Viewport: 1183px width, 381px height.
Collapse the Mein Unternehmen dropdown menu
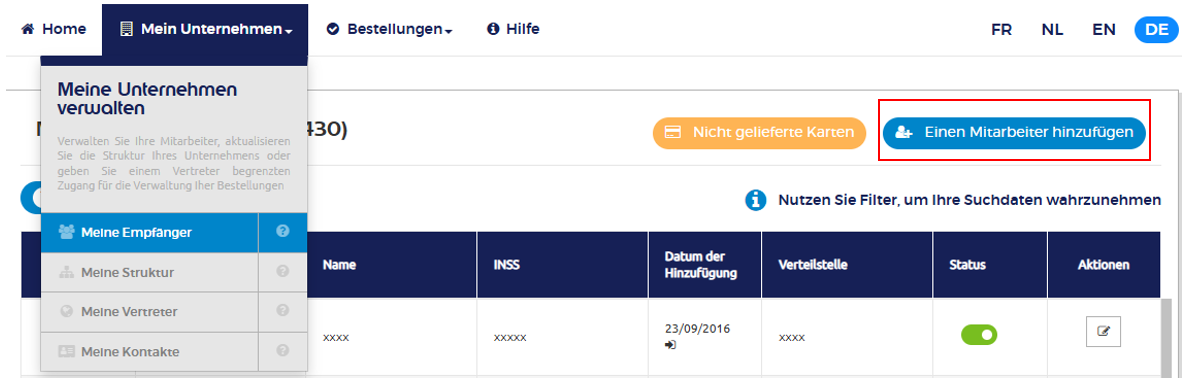pos(205,29)
